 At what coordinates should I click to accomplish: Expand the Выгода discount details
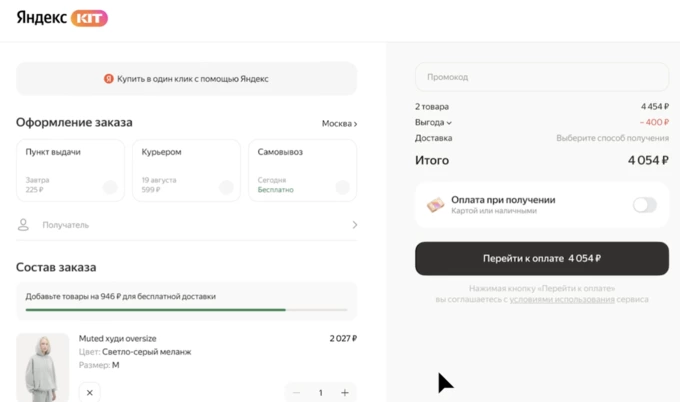click(433, 123)
